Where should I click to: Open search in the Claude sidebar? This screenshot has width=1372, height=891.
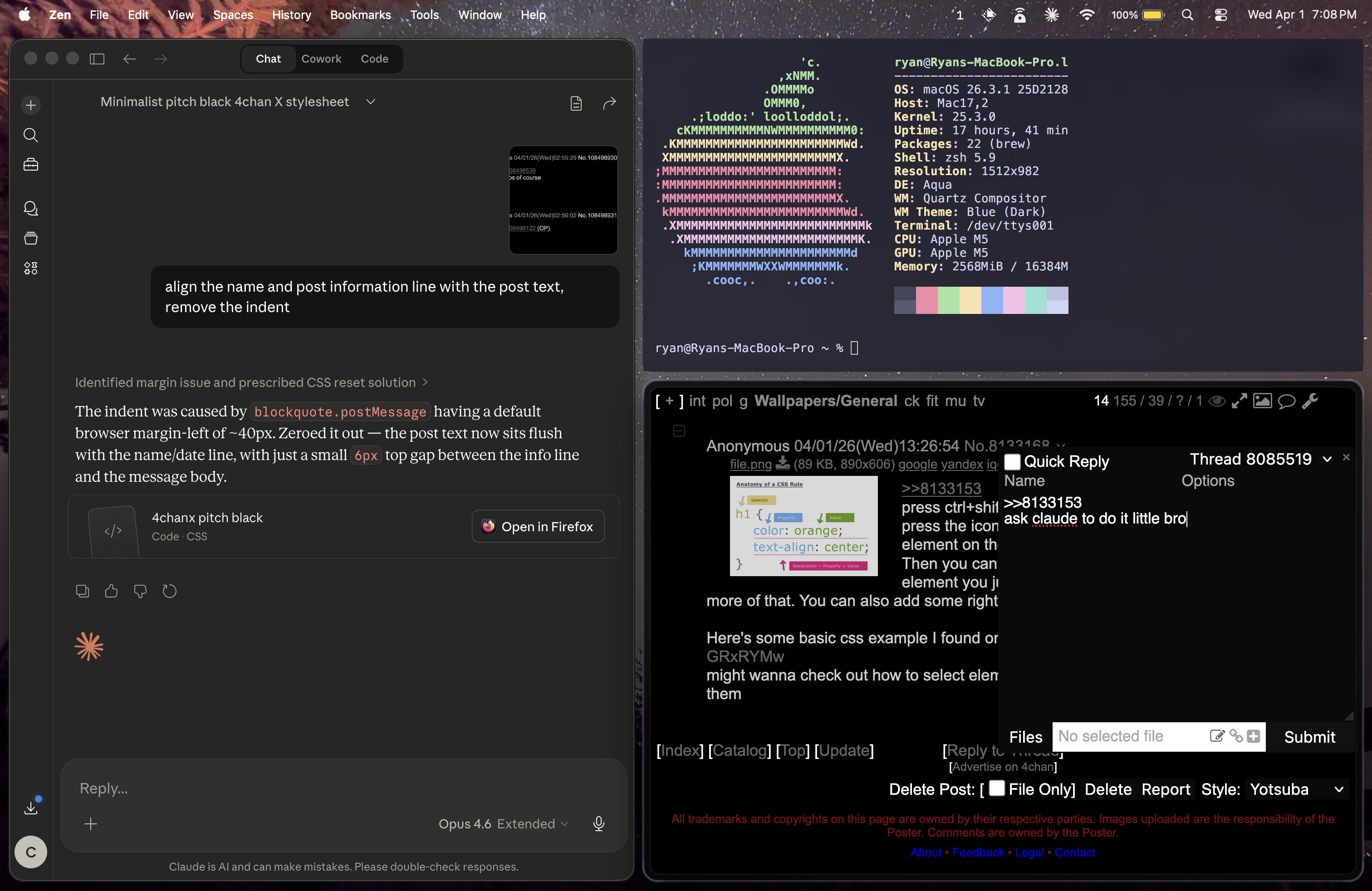[30, 135]
